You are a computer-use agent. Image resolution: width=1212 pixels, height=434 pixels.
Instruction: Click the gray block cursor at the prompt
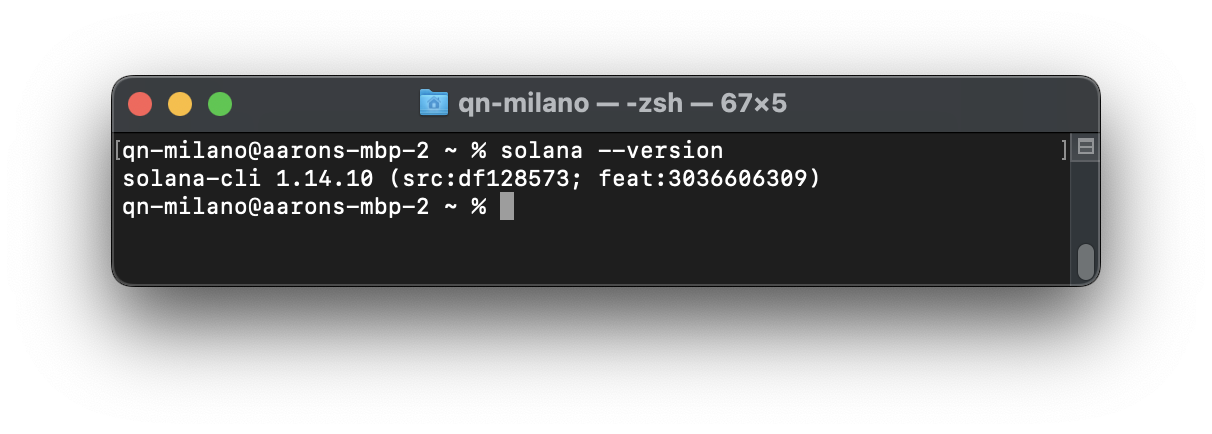(507, 207)
